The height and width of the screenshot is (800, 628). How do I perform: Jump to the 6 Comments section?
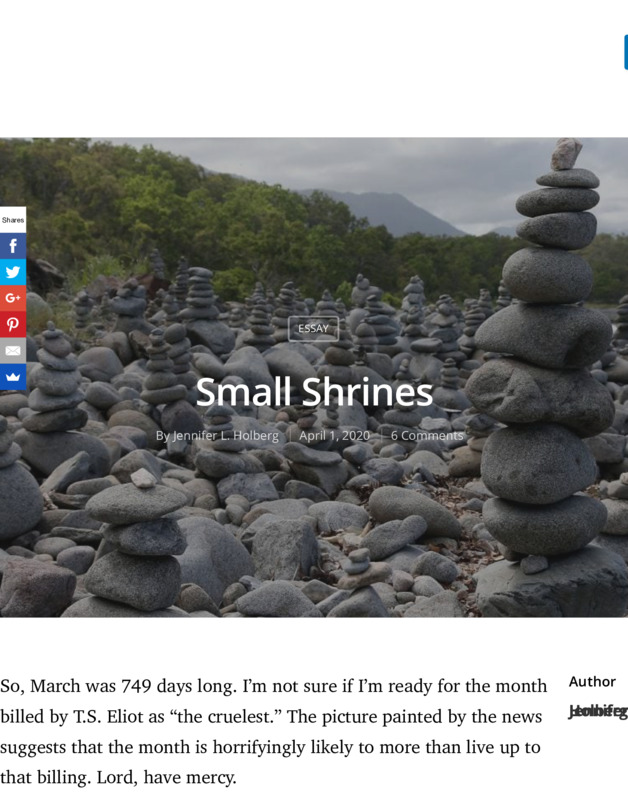(427, 436)
